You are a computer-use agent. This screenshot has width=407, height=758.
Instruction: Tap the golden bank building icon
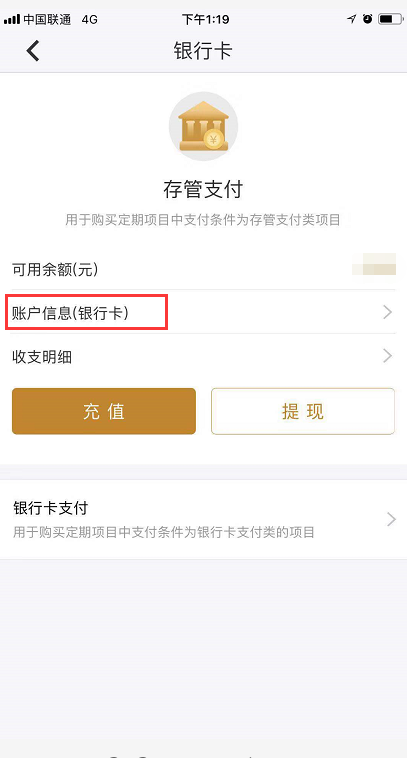203,126
